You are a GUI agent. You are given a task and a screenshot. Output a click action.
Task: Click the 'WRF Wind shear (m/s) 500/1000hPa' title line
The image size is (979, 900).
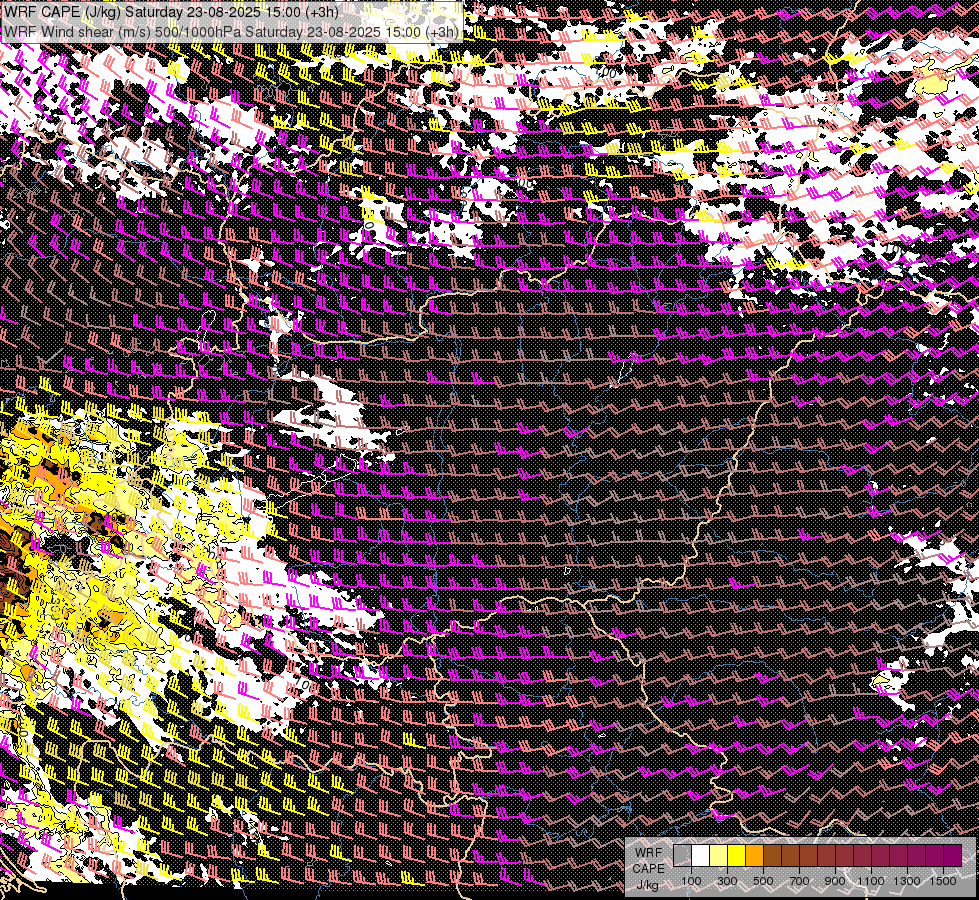(x=232, y=31)
